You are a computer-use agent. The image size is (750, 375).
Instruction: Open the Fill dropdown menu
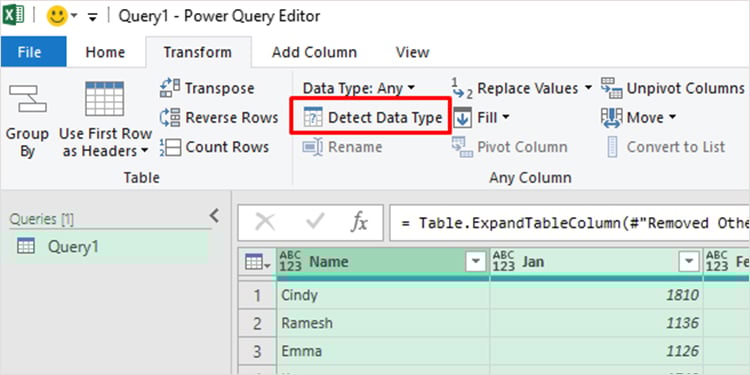point(506,118)
